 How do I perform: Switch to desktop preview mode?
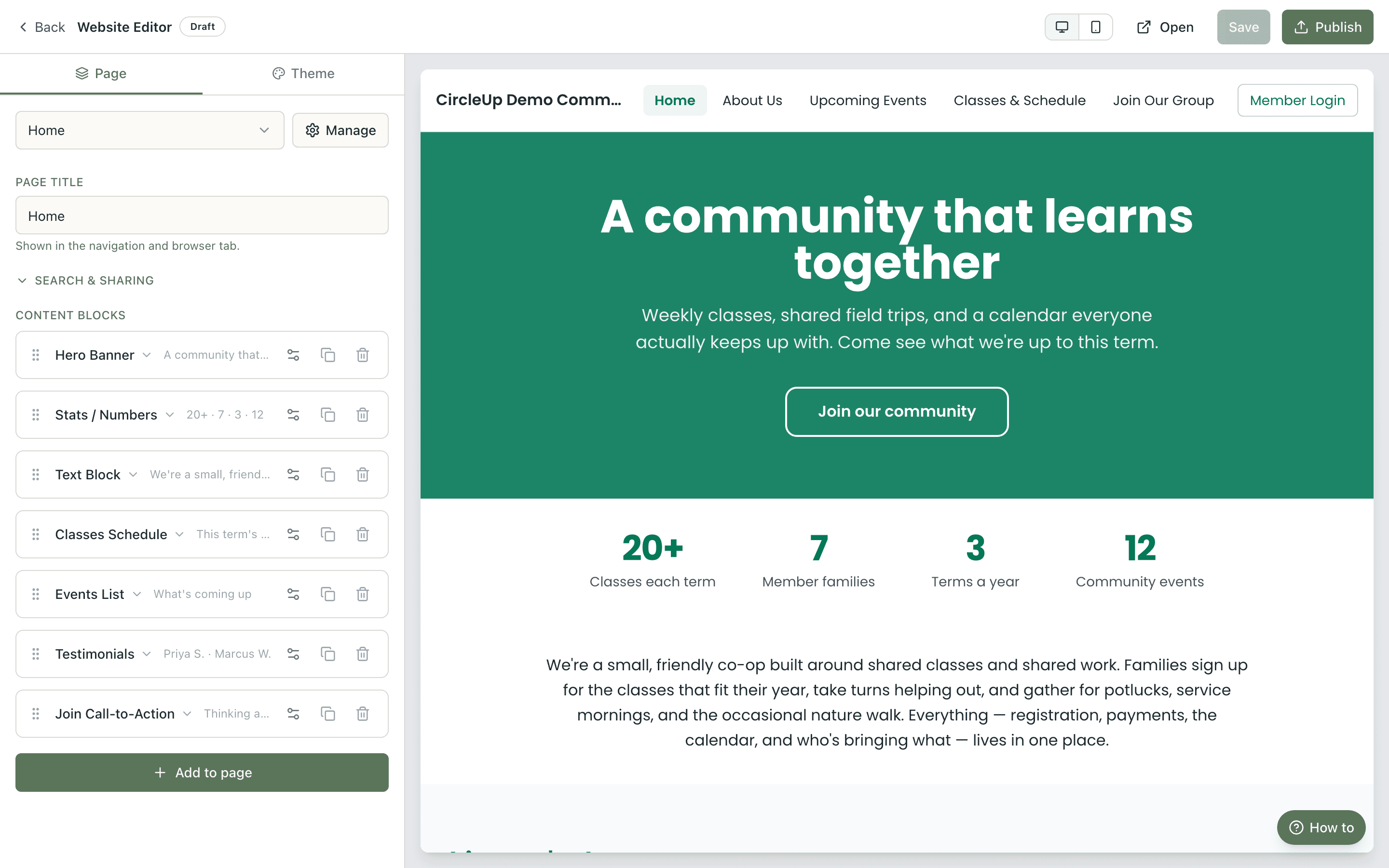pos(1062,27)
